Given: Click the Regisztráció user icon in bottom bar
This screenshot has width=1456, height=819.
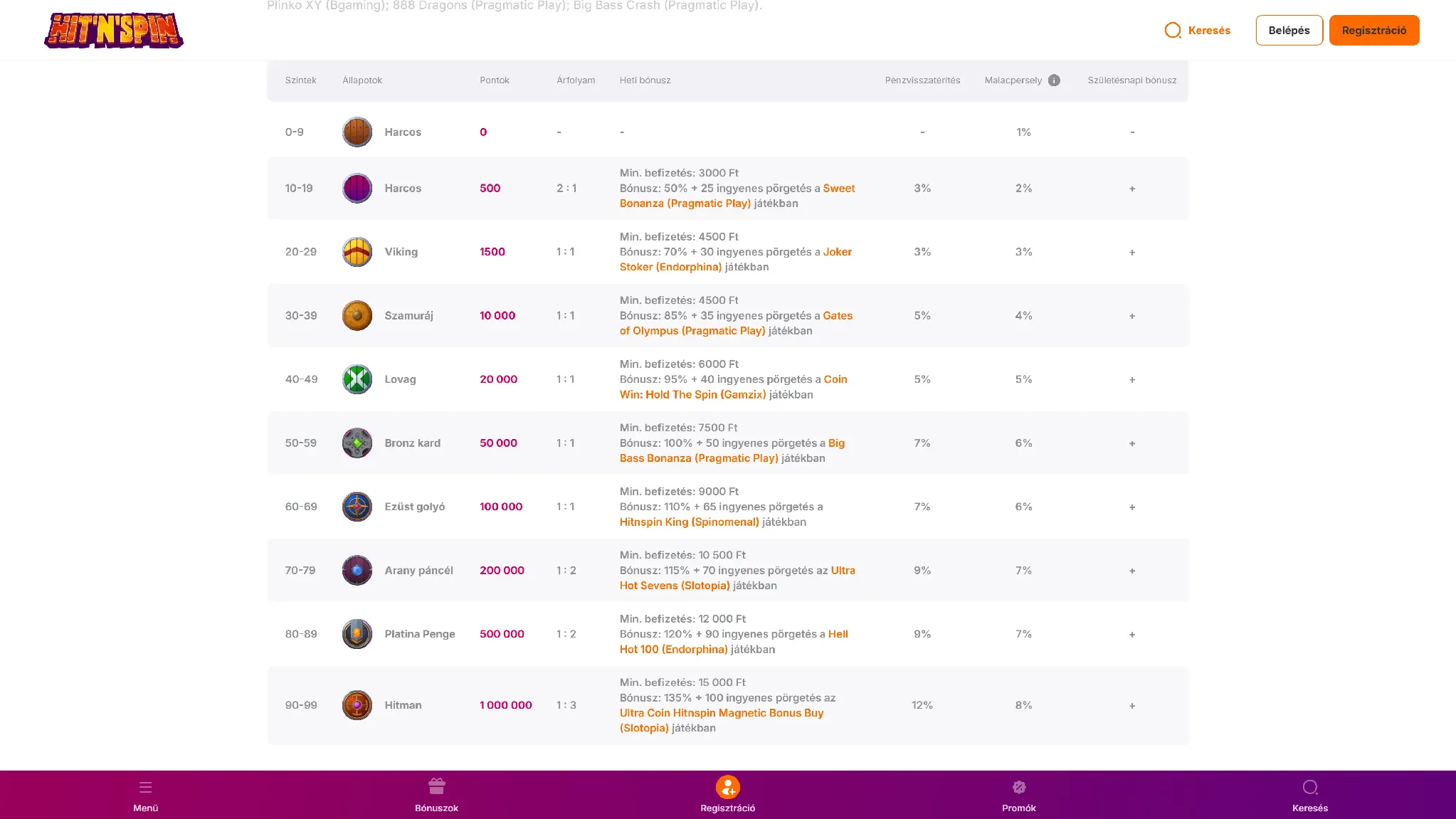Looking at the screenshot, I should pyautogui.click(x=728, y=787).
